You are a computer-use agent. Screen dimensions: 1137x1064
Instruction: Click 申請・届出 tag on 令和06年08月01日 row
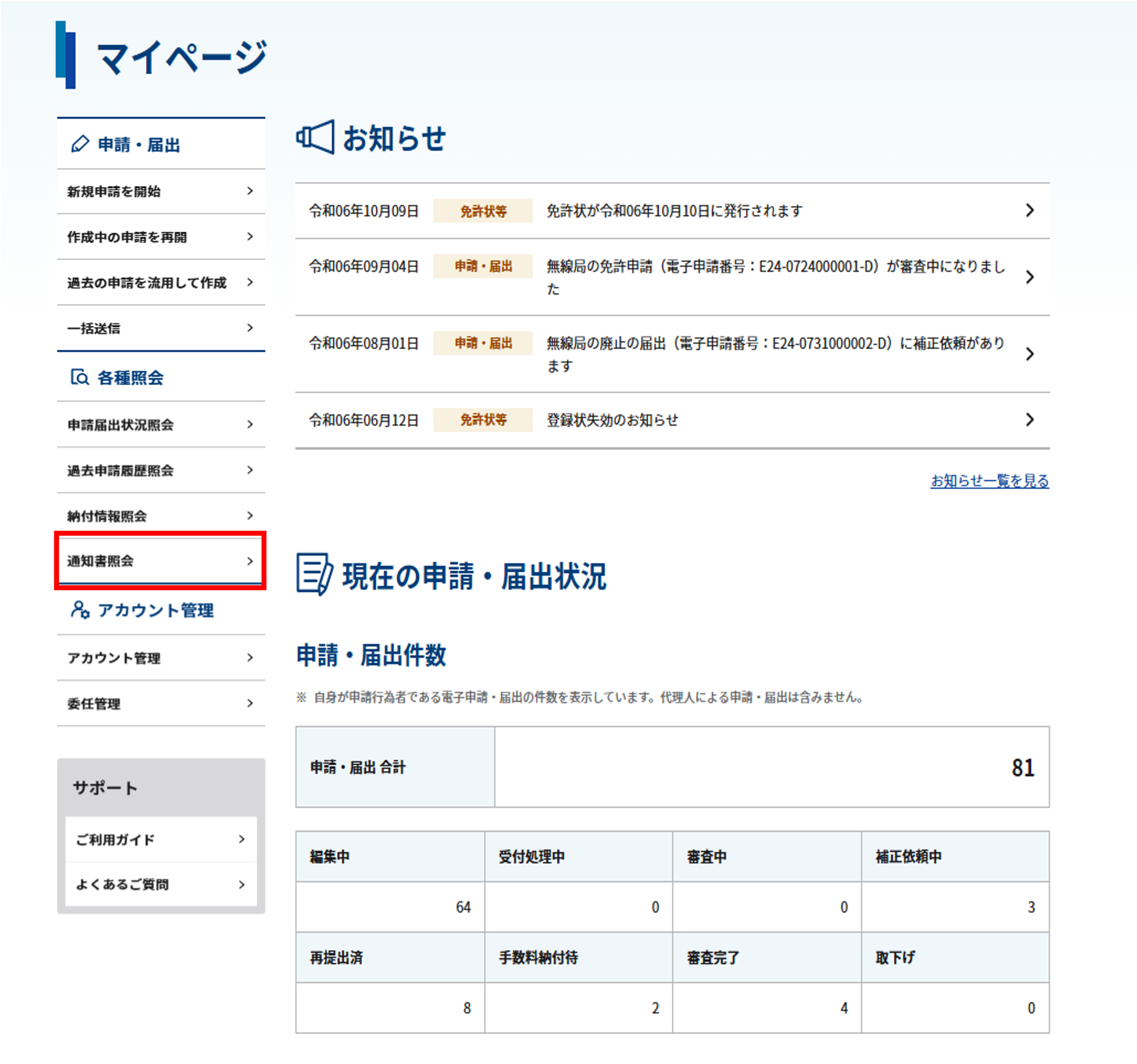tap(483, 343)
